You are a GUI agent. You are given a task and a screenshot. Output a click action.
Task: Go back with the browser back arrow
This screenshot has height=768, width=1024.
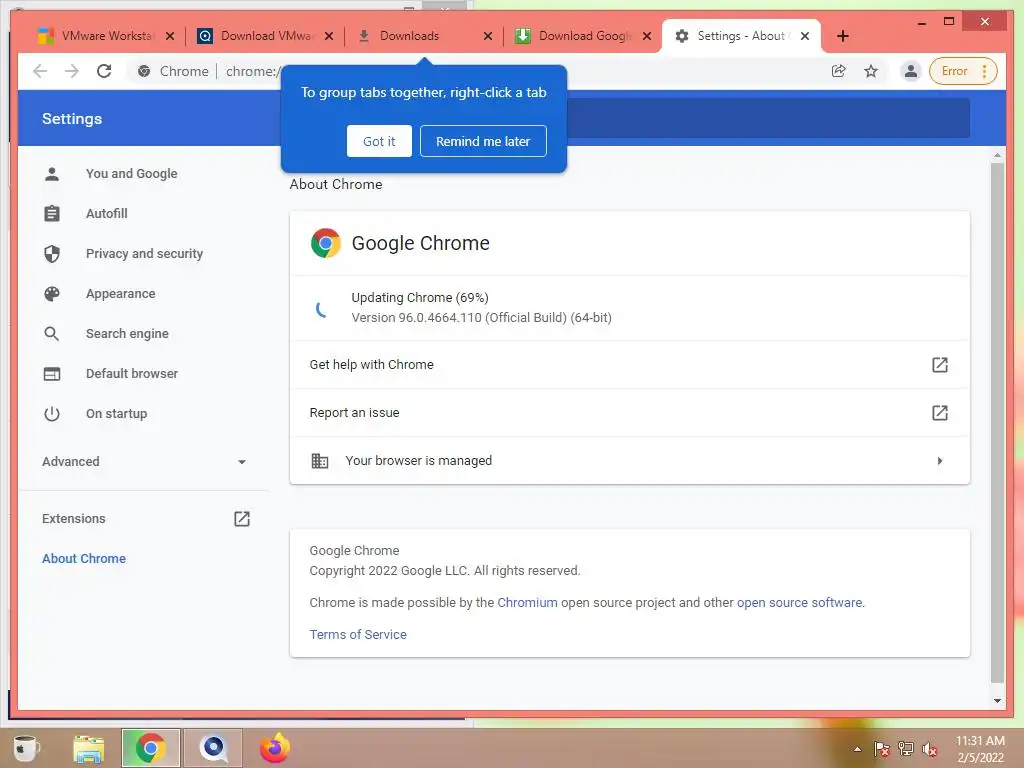(40, 71)
